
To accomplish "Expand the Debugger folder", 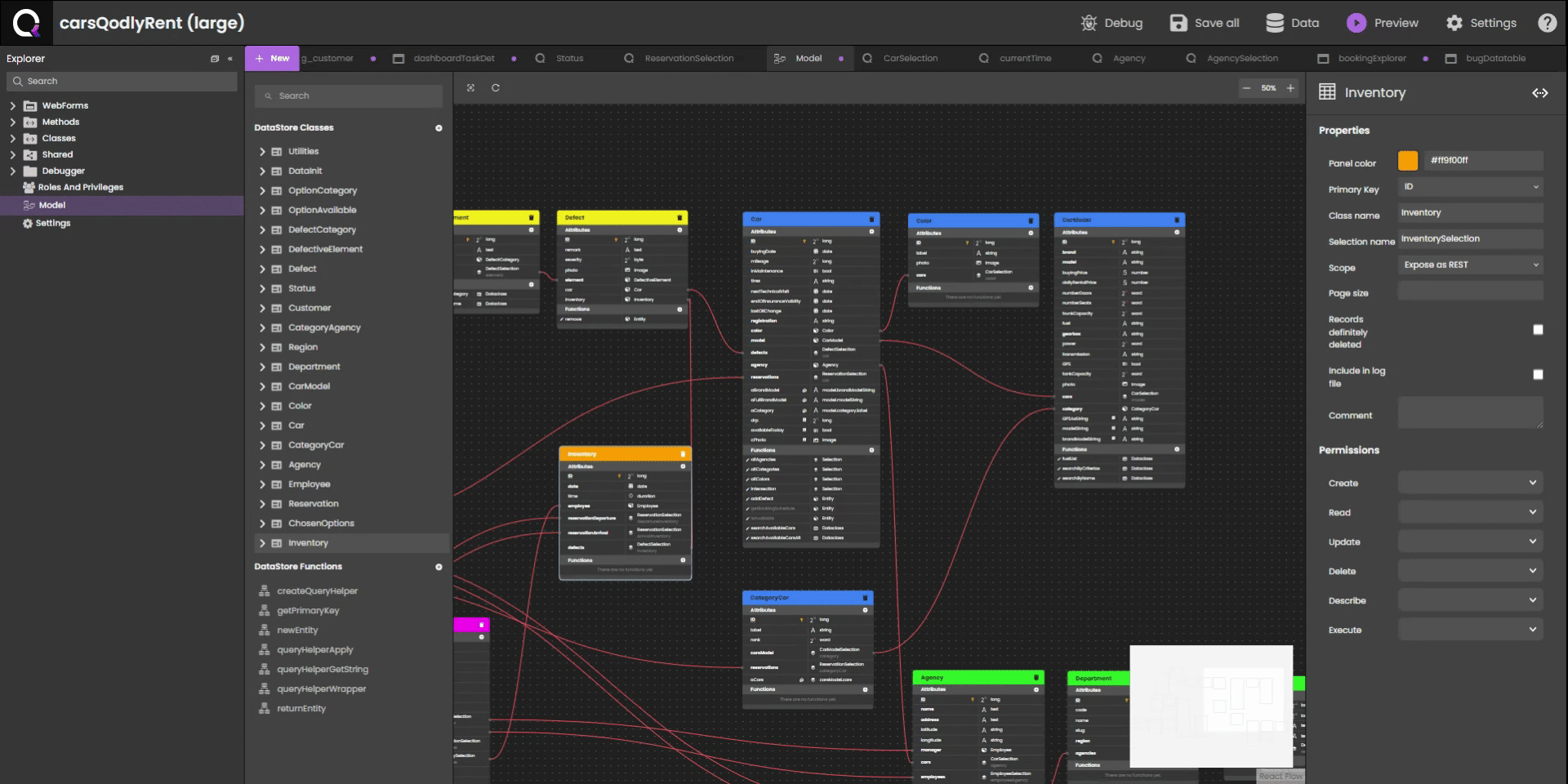I will coord(12,171).
